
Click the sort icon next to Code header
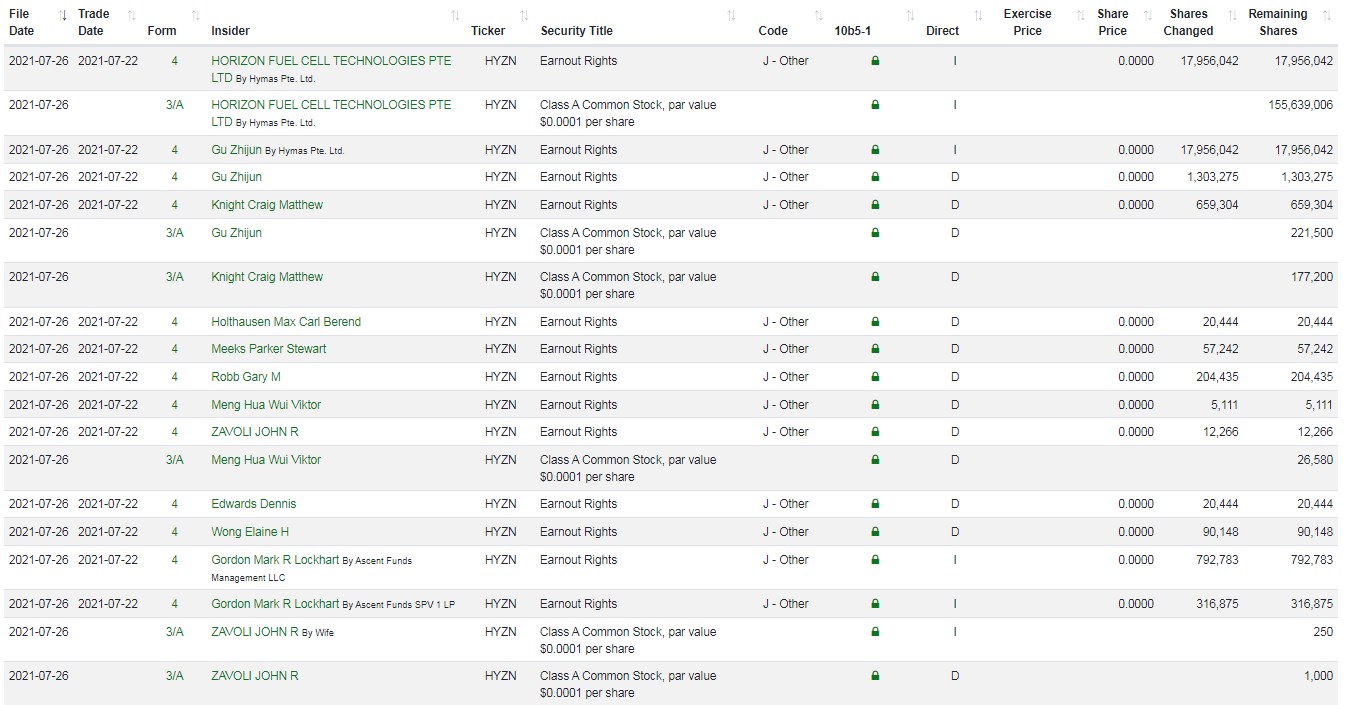tap(817, 15)
